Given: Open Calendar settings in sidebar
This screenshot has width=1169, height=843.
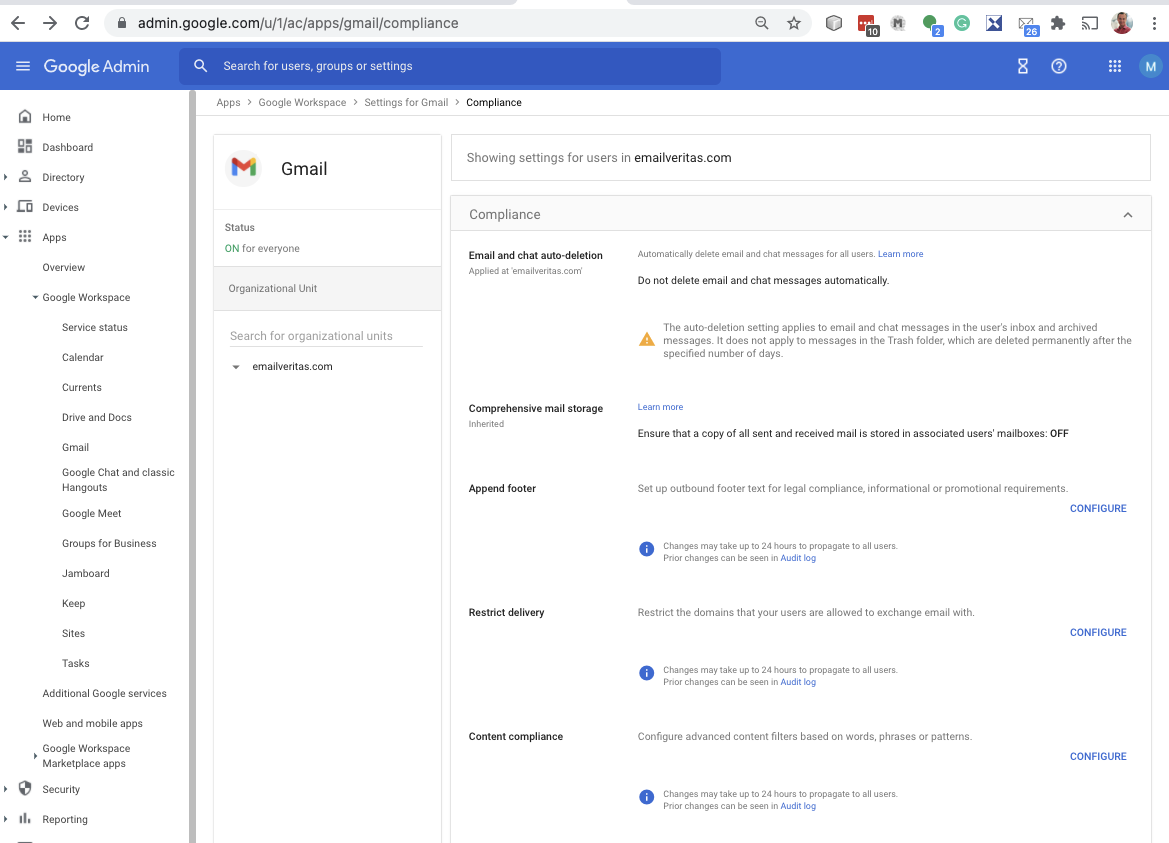Looking at the screenshot, I should [83, 357].
